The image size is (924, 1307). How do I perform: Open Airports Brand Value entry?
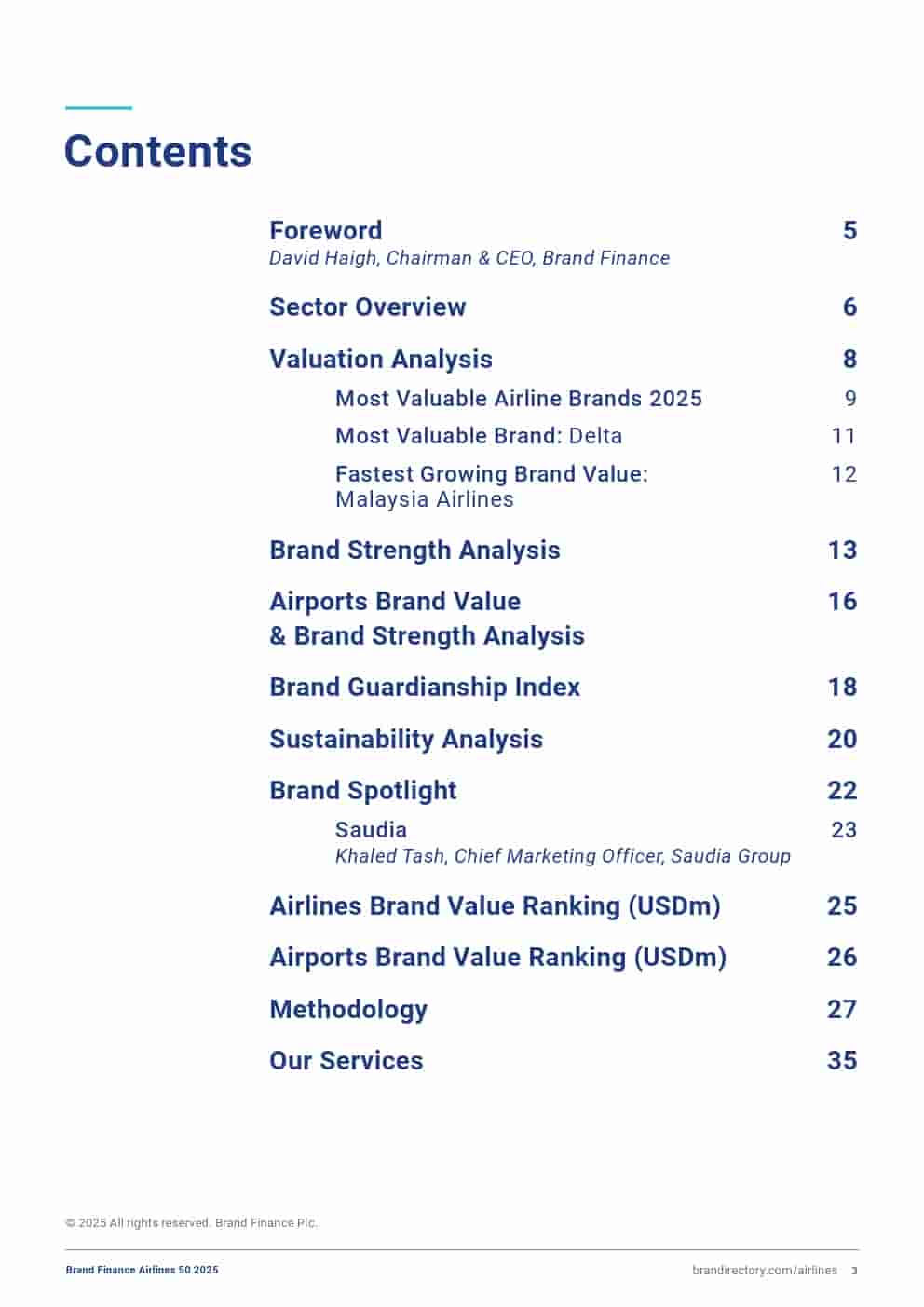pyautogui.click(x=395, y=602)
